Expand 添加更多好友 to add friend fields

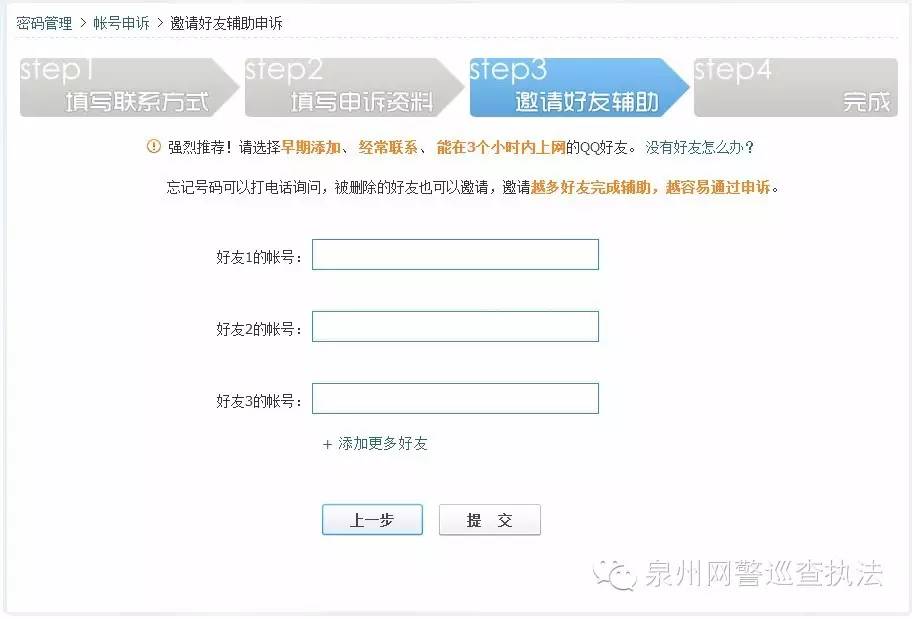[378, 443]
